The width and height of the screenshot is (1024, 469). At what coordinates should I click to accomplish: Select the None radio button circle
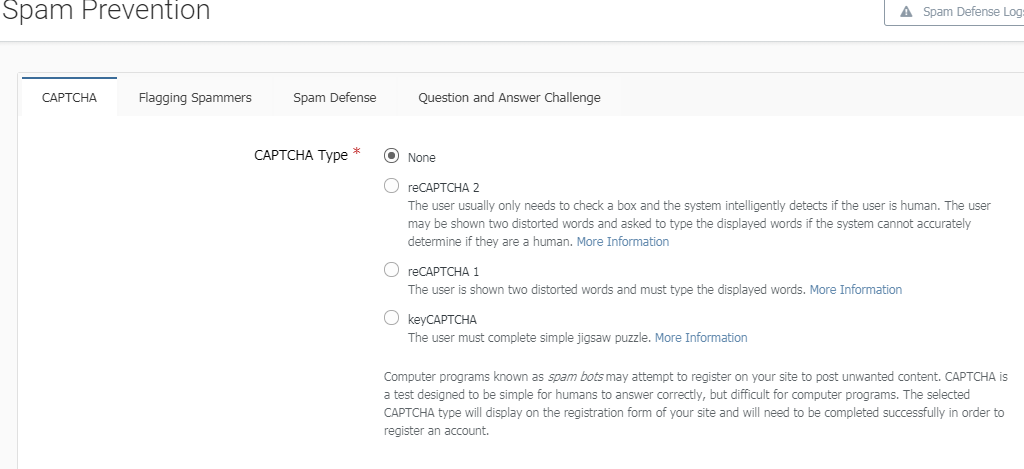[391, 156]
